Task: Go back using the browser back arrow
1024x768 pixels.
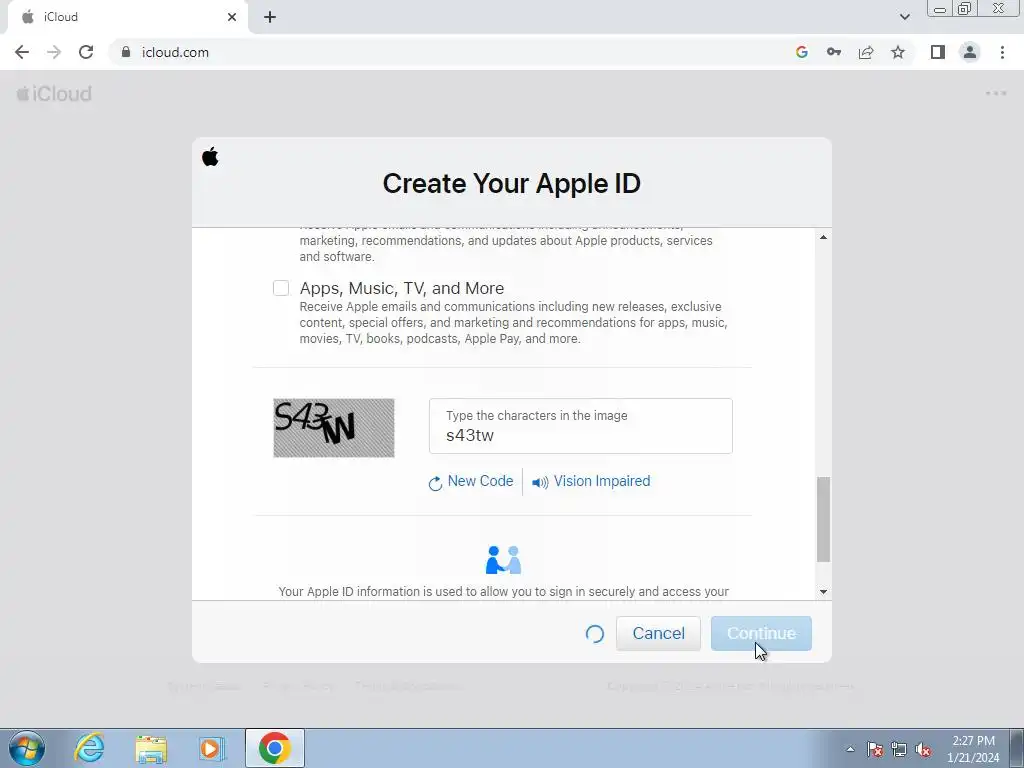Action: click(x=22, y=52)
